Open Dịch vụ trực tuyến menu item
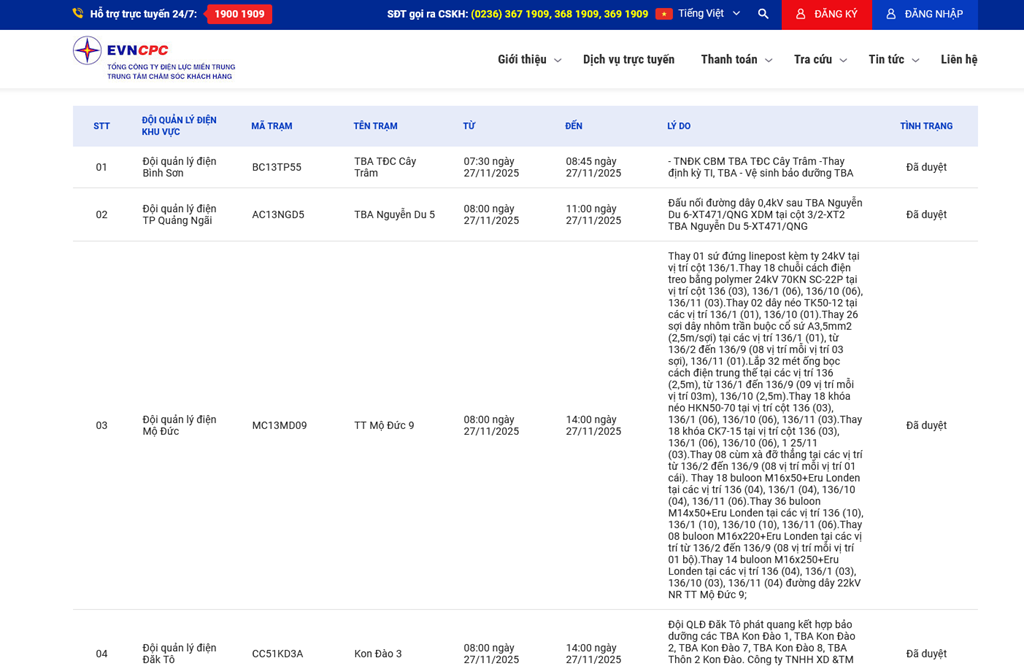Image resolution: width=1024 pixels, height=666 pixels. point(628,60)
